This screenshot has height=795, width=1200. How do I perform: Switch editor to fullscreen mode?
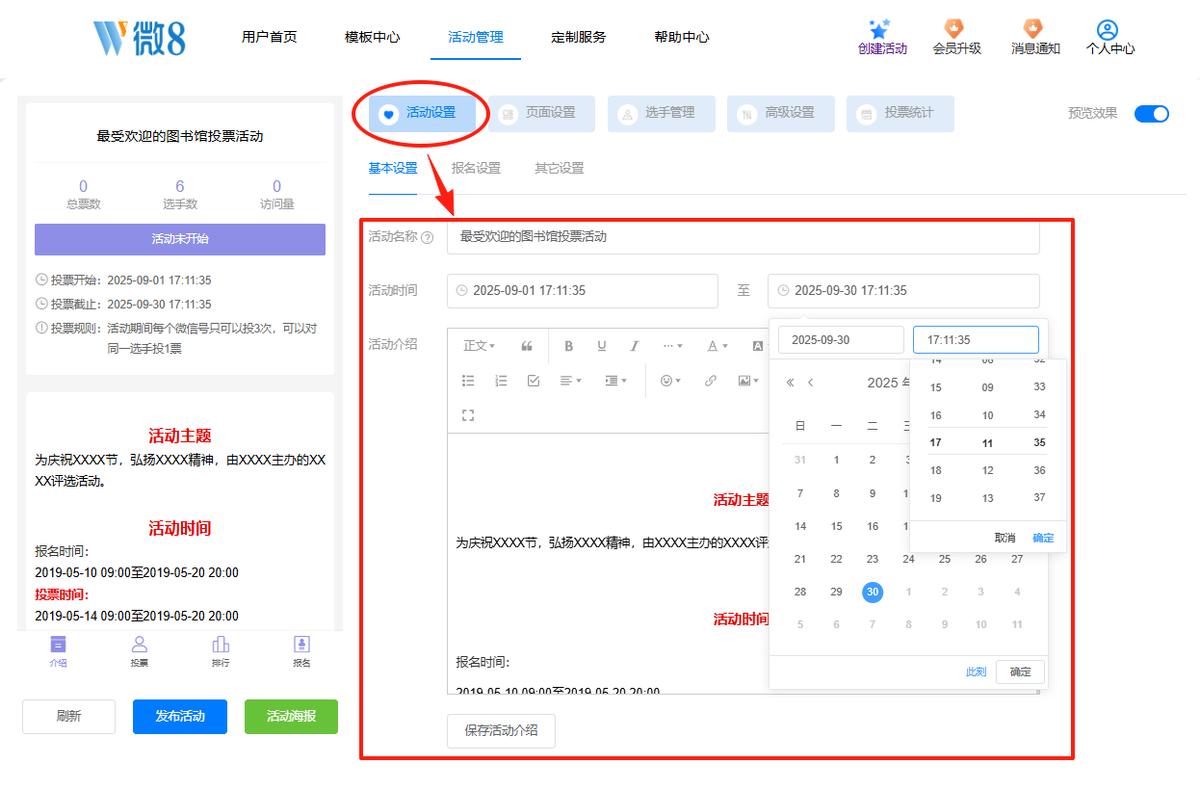tap(468, 415)
